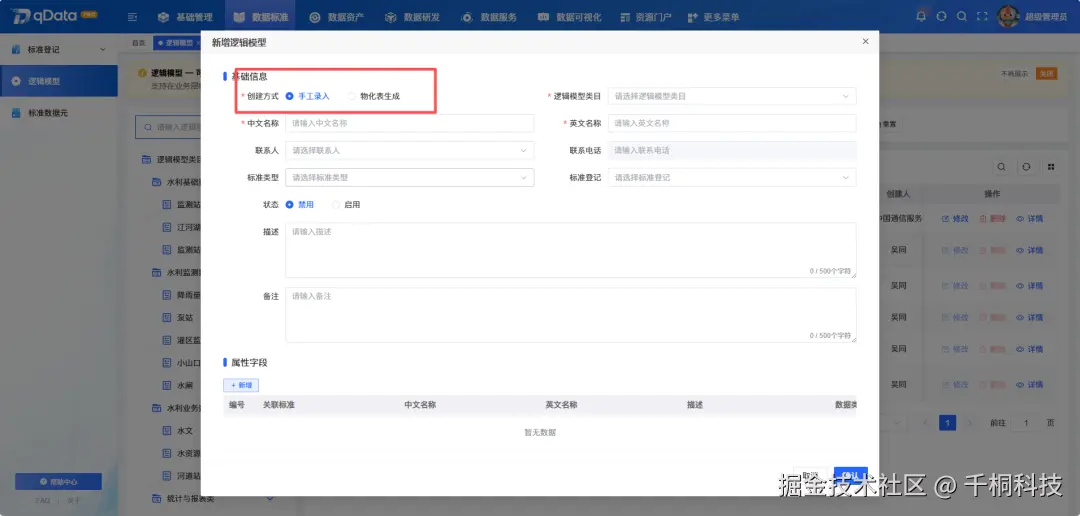The width and height of the screenshot is (1080, 516).
Task: Click the page jump number input
Action: coord(1026,422)
